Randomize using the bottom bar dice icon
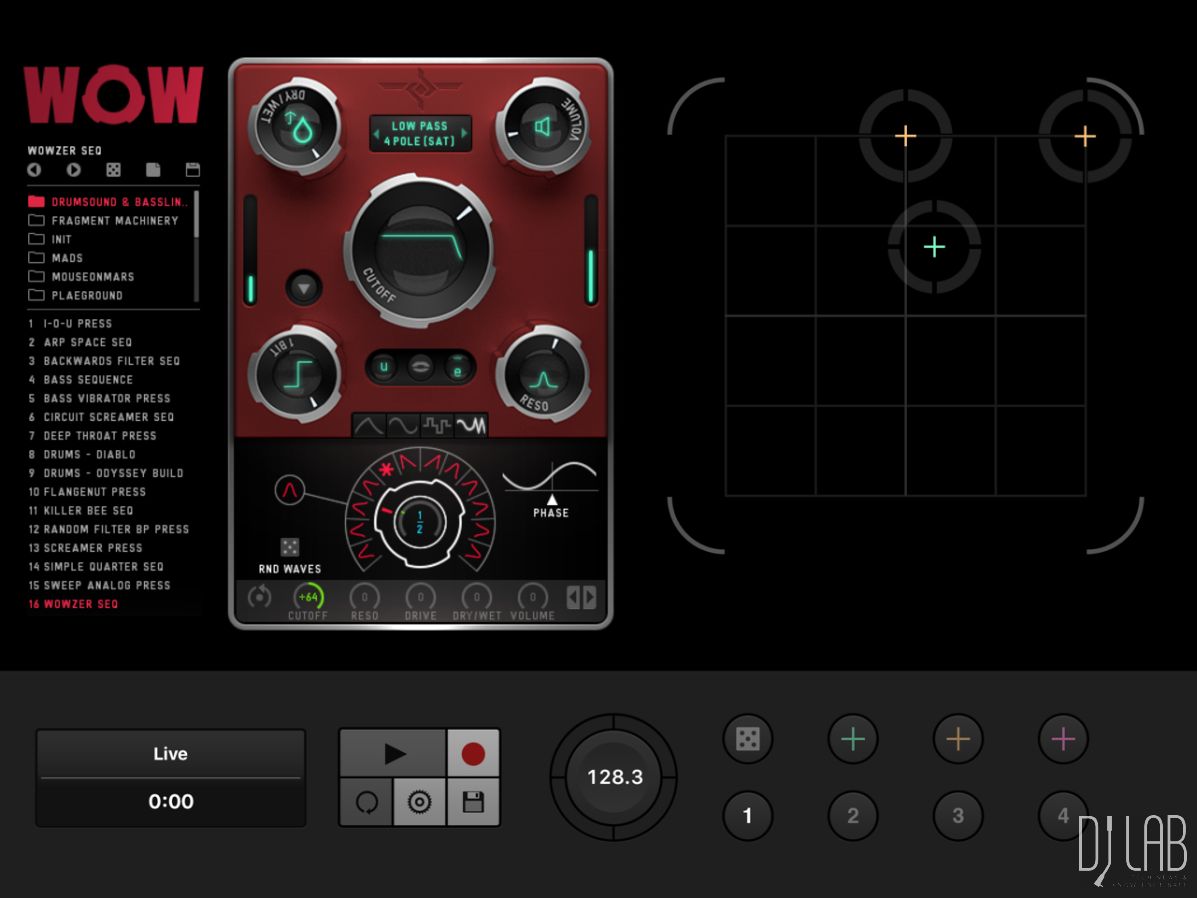Viewport: 1197px width, 898px height. click(x=748, y=739)
